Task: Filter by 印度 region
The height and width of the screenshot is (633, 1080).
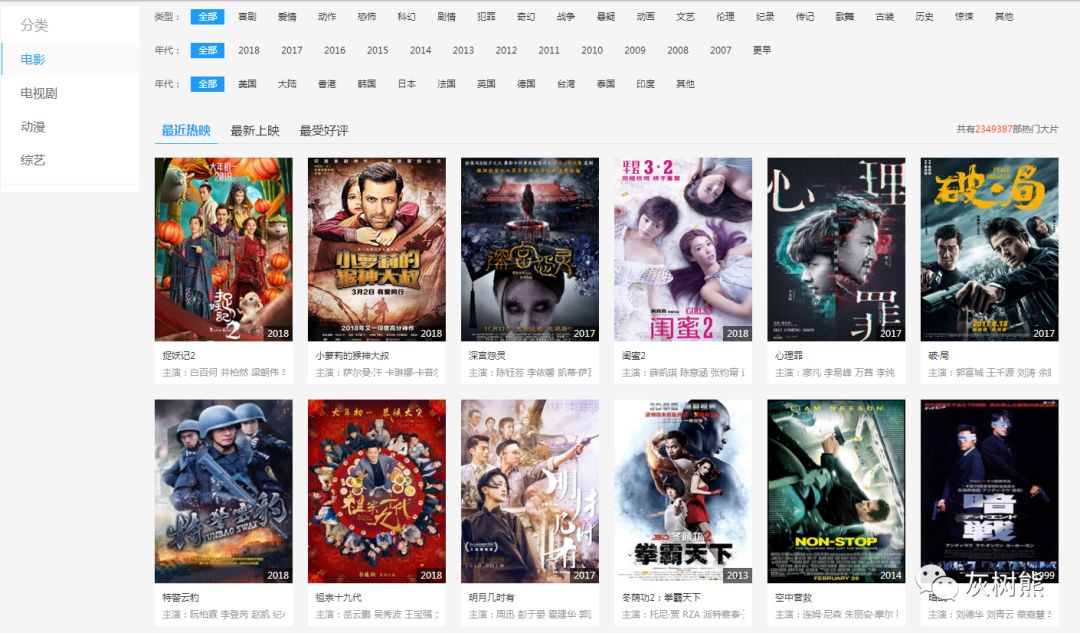Action: point(646,84)
